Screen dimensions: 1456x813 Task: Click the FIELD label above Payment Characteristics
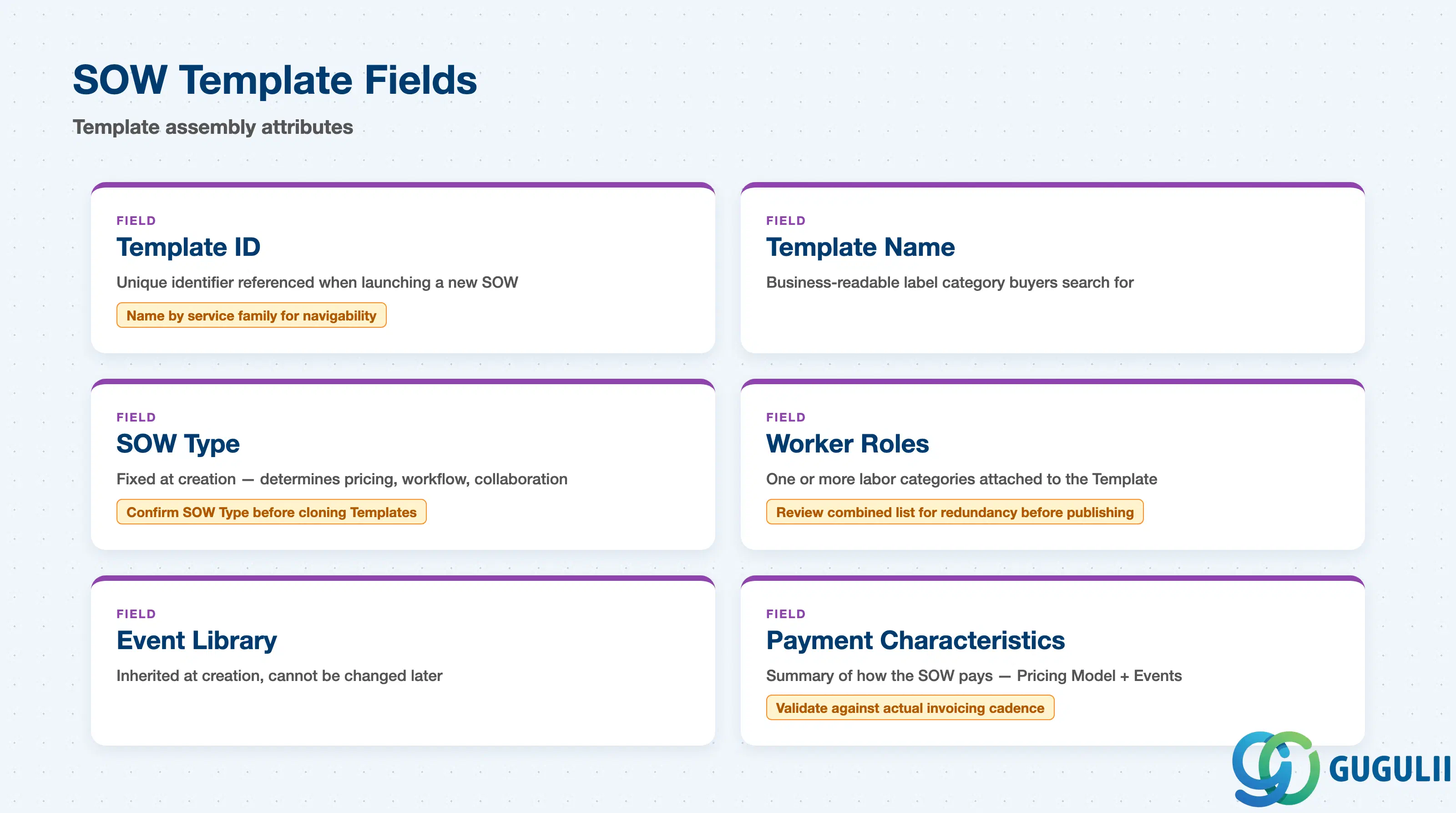[x=786, y=614]
